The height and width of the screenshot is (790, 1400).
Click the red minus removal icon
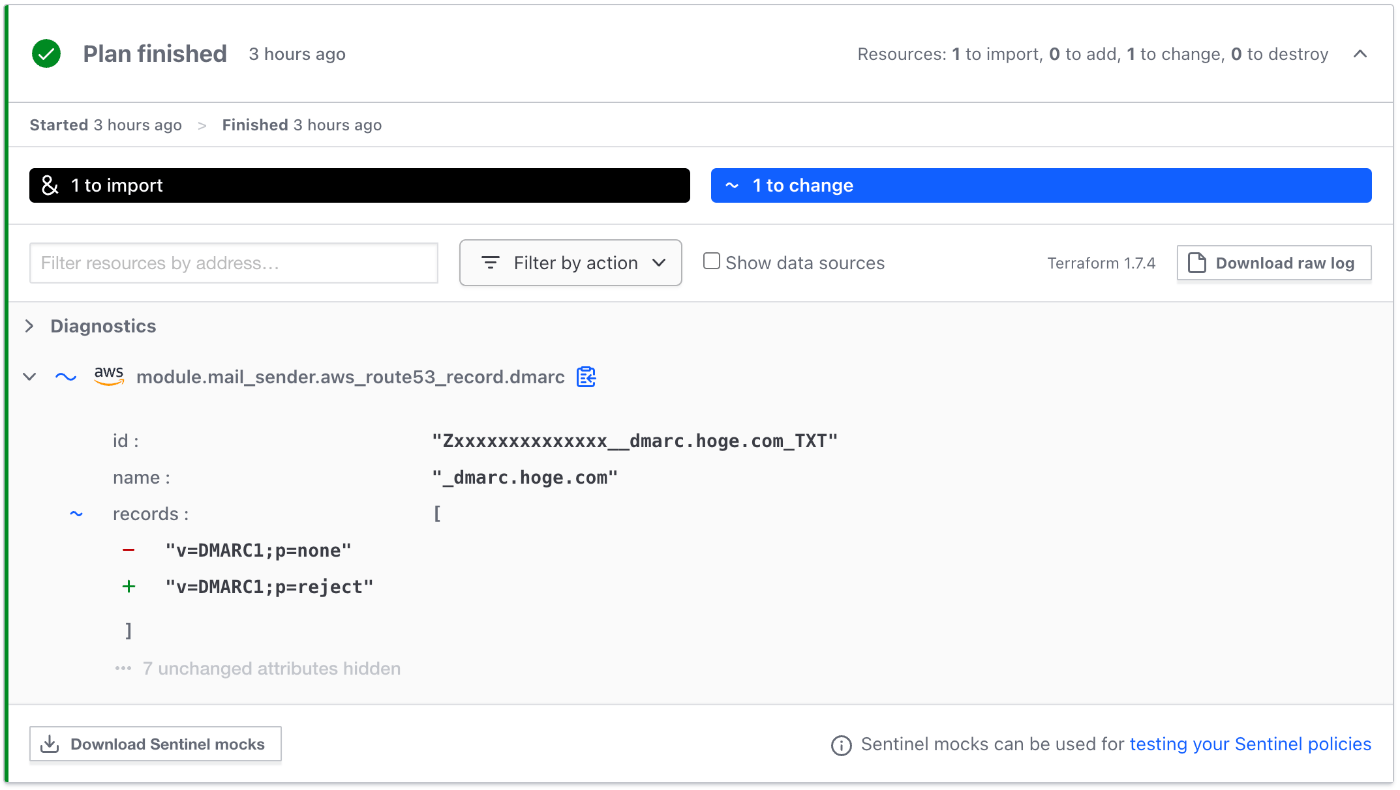click(x=128, y=550)
